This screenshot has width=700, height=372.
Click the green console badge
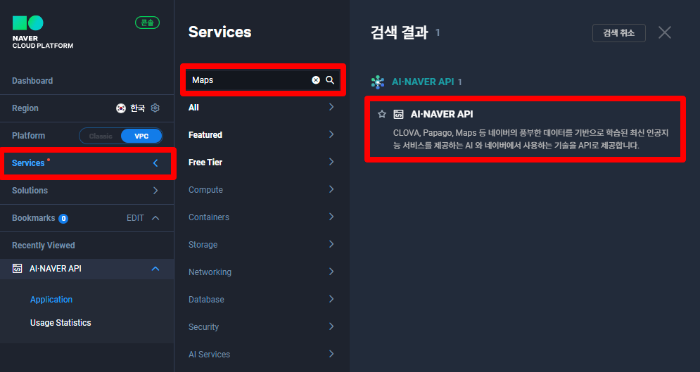(147, 22)
